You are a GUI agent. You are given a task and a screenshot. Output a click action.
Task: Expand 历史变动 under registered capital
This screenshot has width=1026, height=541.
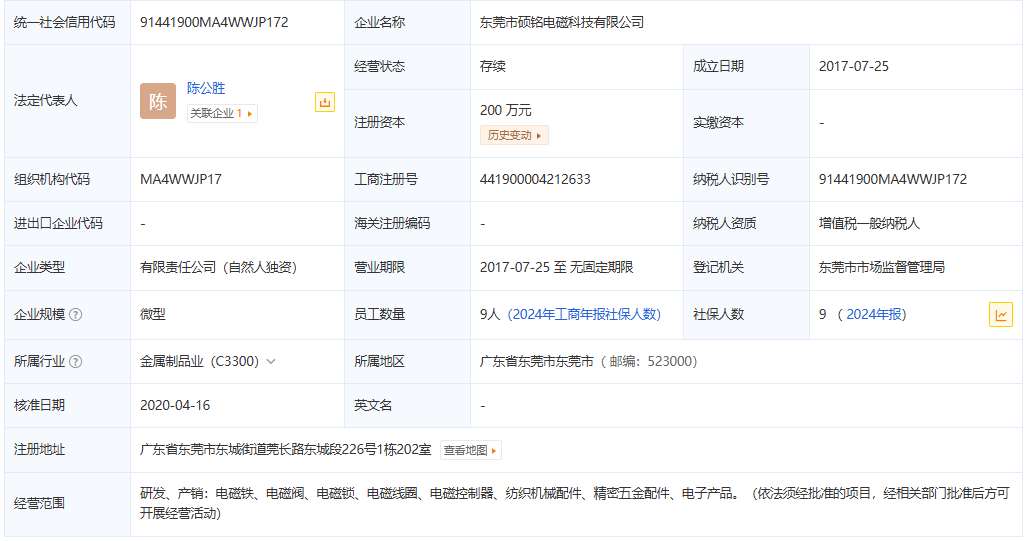click(x=514, y=135)
